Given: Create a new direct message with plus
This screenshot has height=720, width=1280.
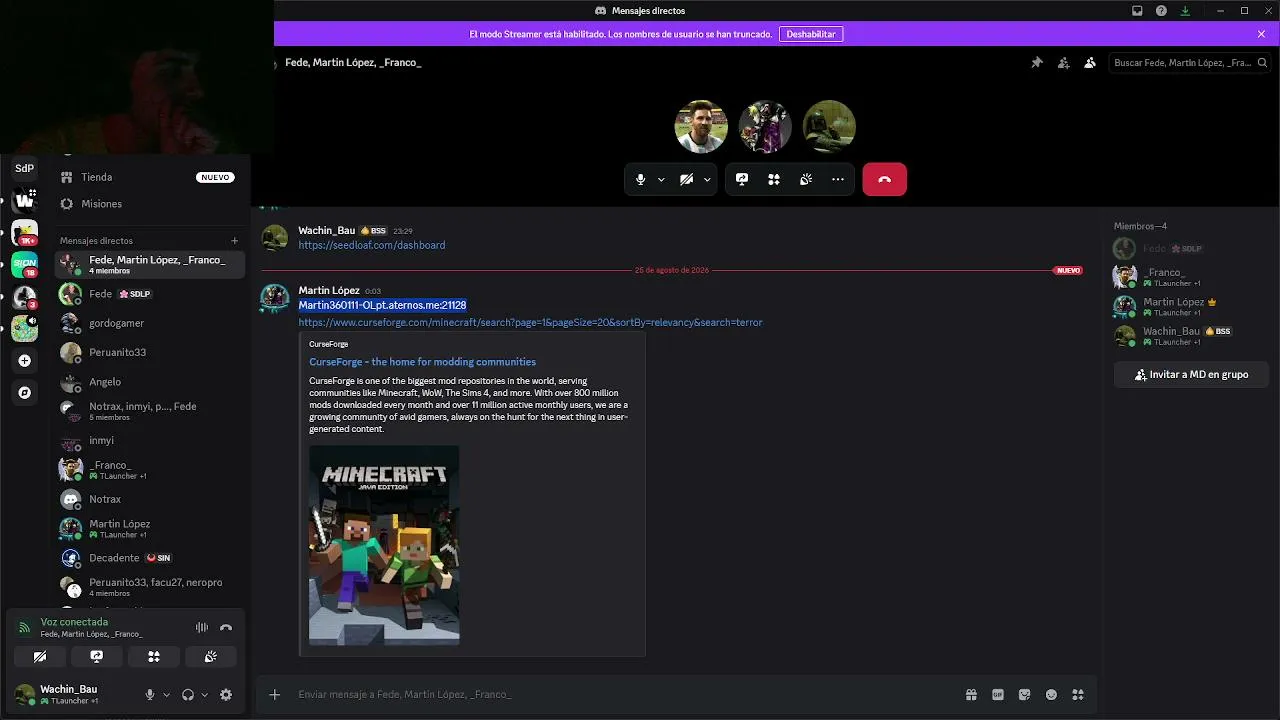Looking at the screenshot, I should [x=235, y=241].
